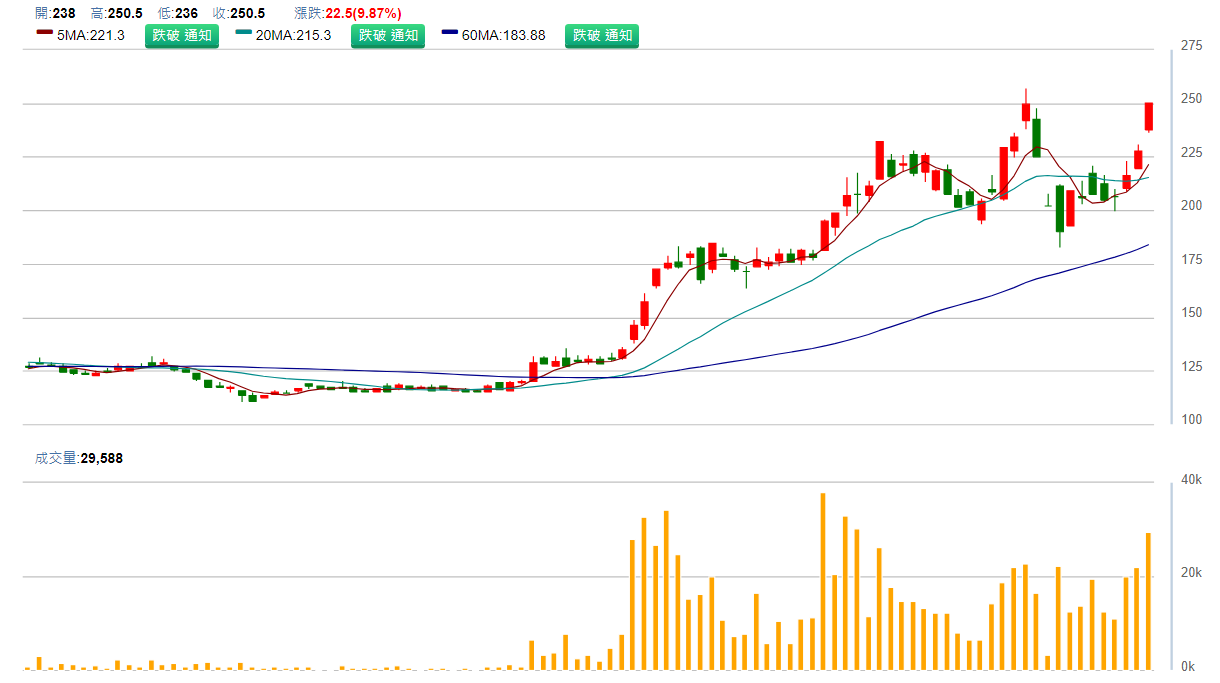
Task: Select the 成交量 29,588 volume label
Action: coord(78,458)
